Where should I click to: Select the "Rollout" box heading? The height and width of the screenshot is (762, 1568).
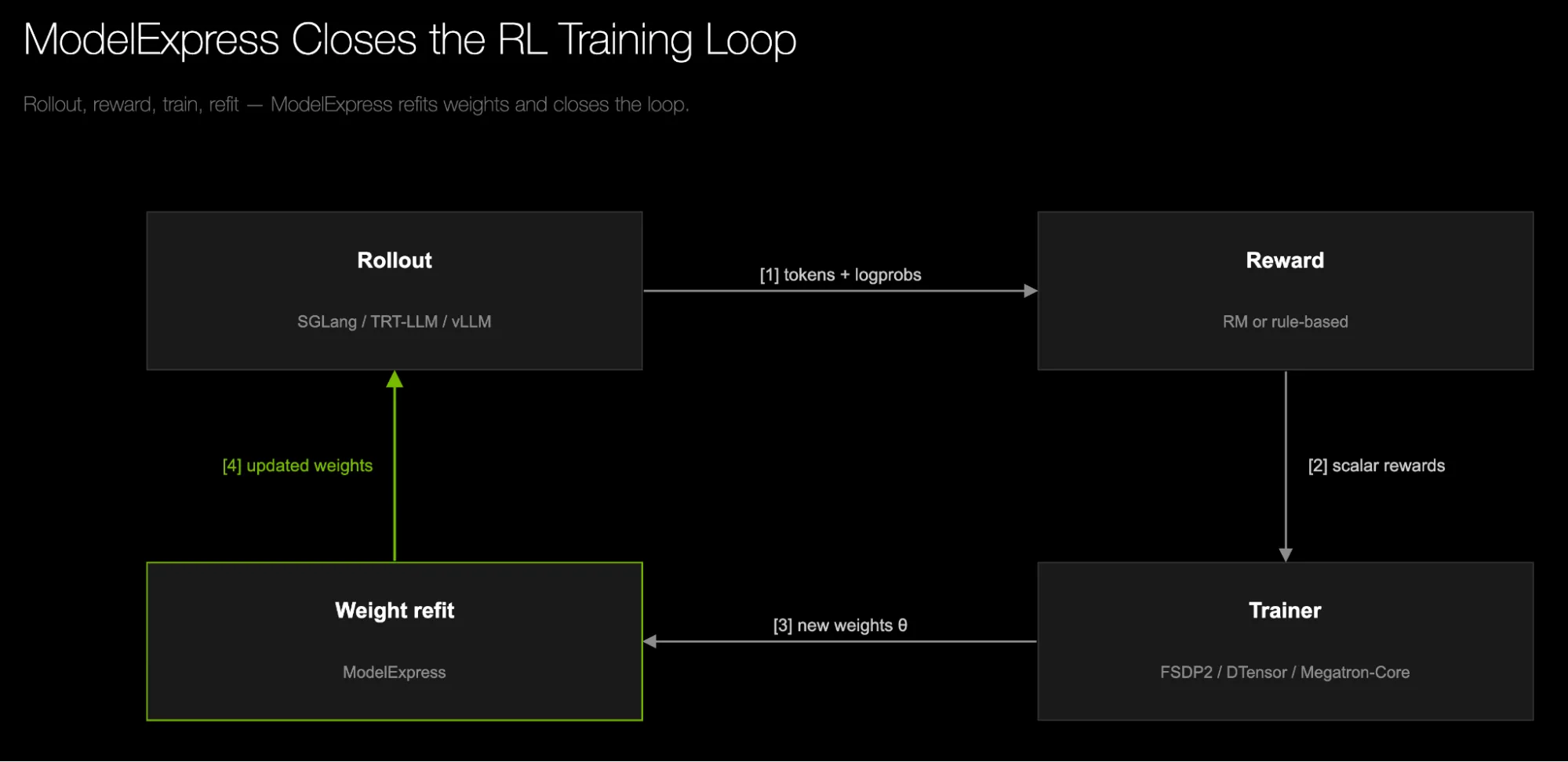pyautogui.click(x=395, y=260)
